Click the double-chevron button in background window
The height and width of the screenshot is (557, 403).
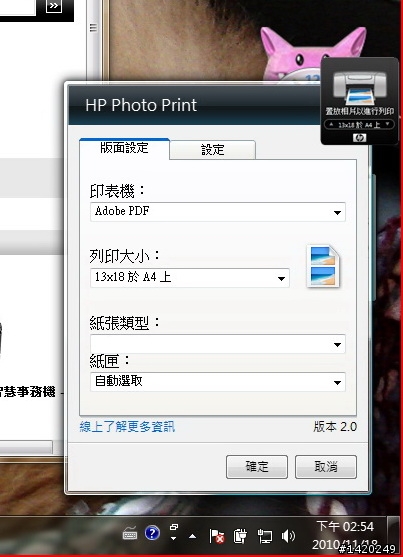click(x=54, y=6)
